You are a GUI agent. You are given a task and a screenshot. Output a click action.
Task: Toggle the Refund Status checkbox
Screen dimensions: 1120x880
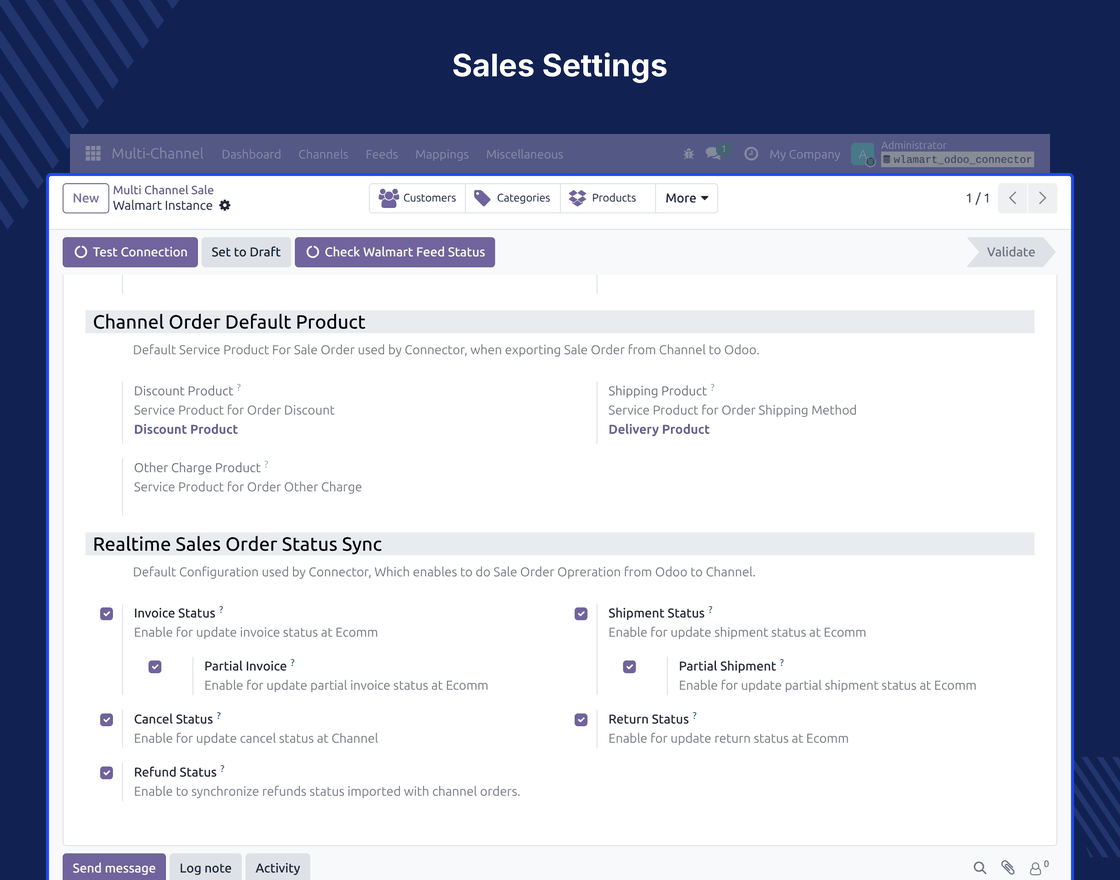tap(106, 772)
